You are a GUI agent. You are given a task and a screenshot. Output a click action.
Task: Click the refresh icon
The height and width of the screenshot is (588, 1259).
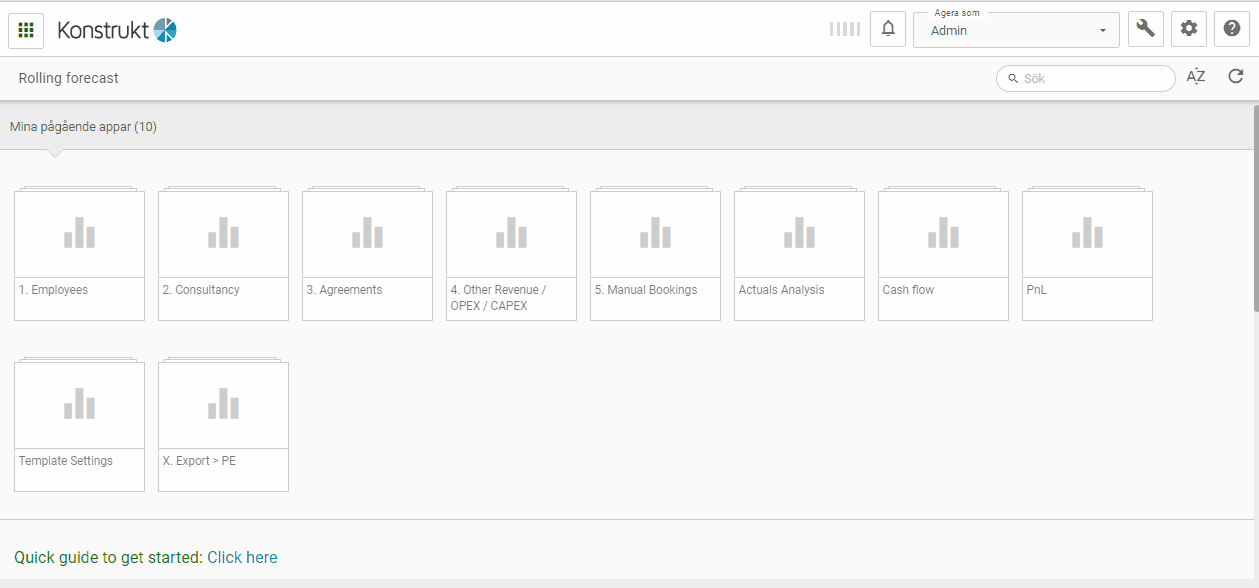click(1236, 77)
